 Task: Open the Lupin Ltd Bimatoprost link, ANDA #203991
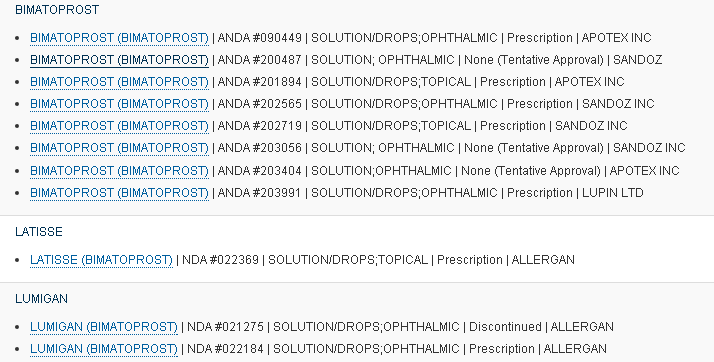[119, 193]
